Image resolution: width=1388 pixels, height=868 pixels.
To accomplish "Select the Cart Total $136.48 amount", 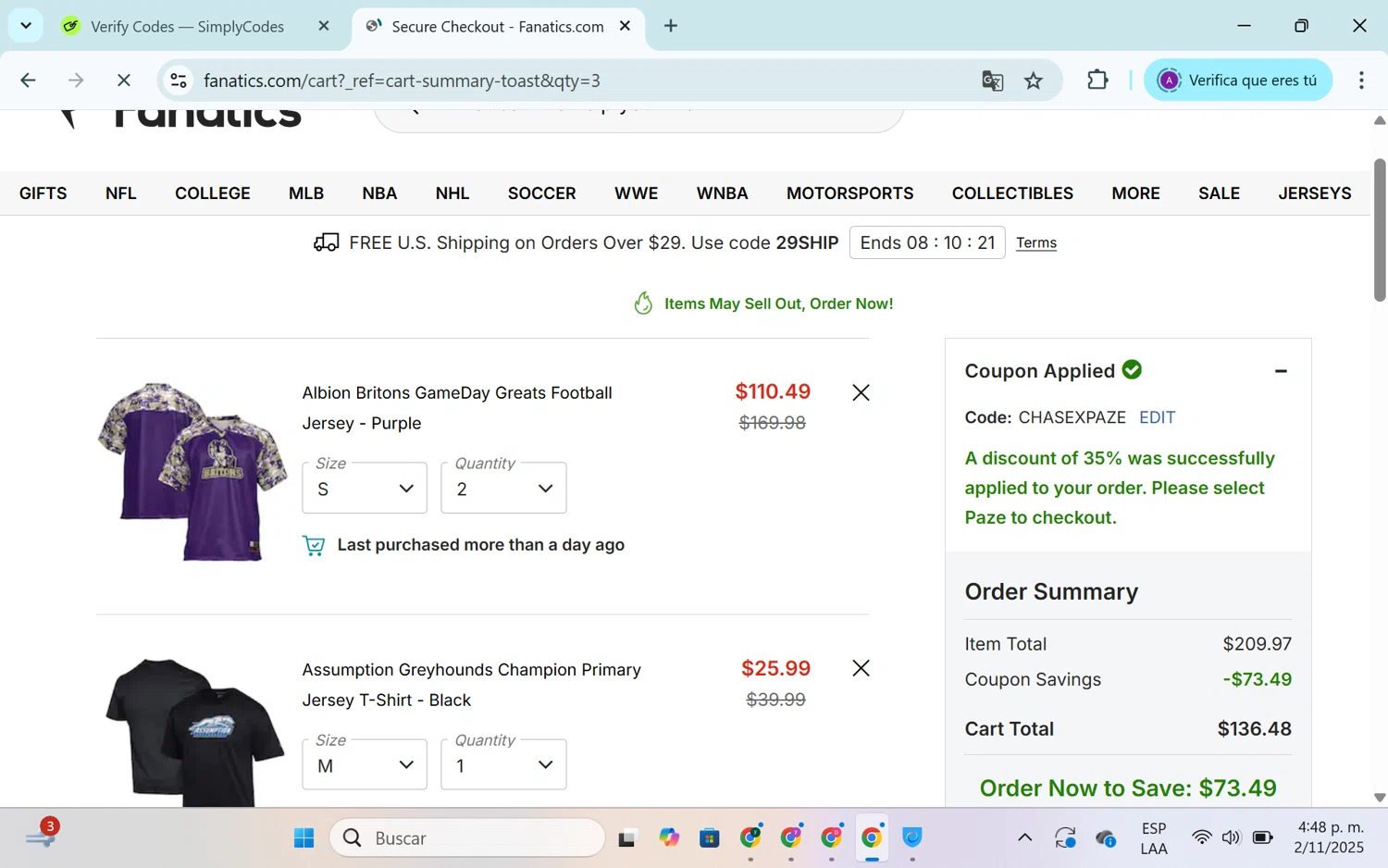I will [x=1255, y=729].
